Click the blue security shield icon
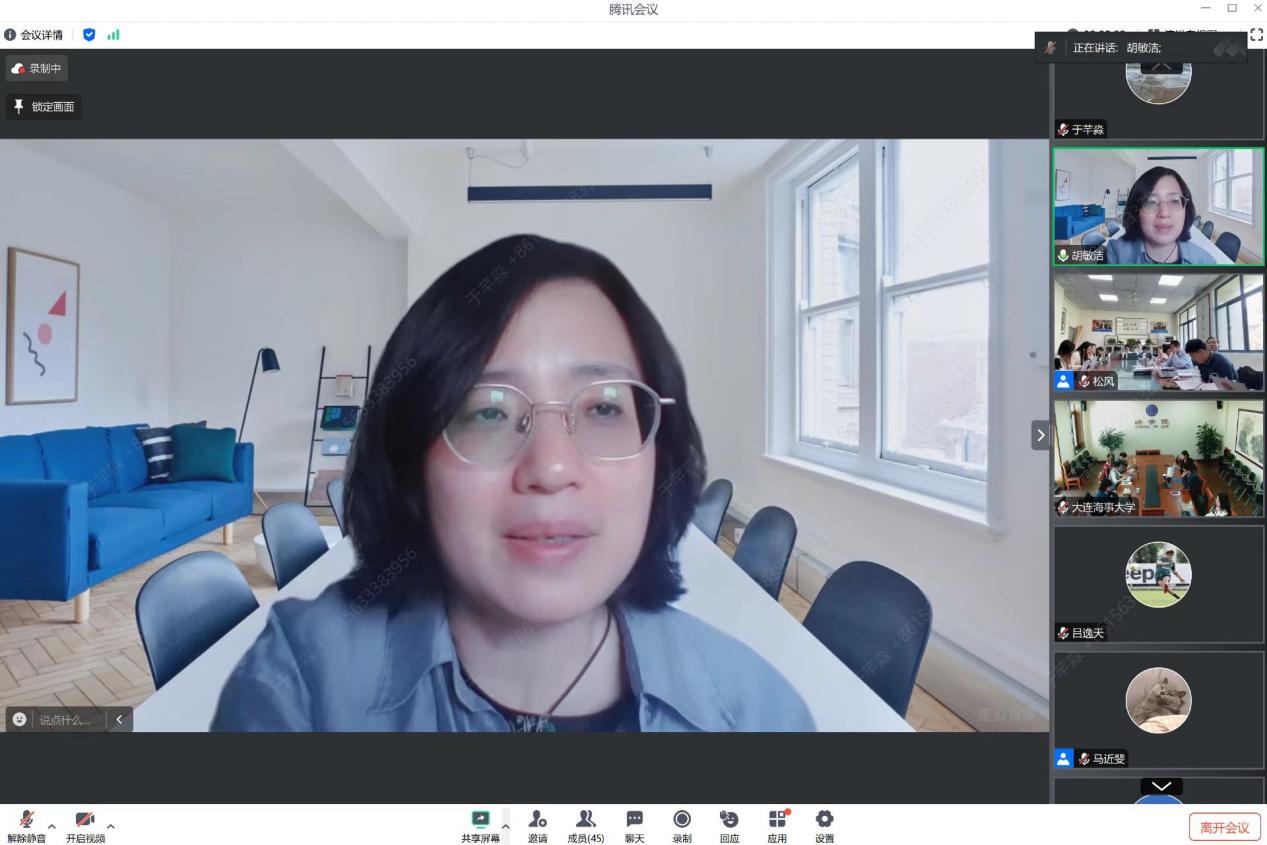This screenshot has height=845, width=1267. [x=89, y=35]
